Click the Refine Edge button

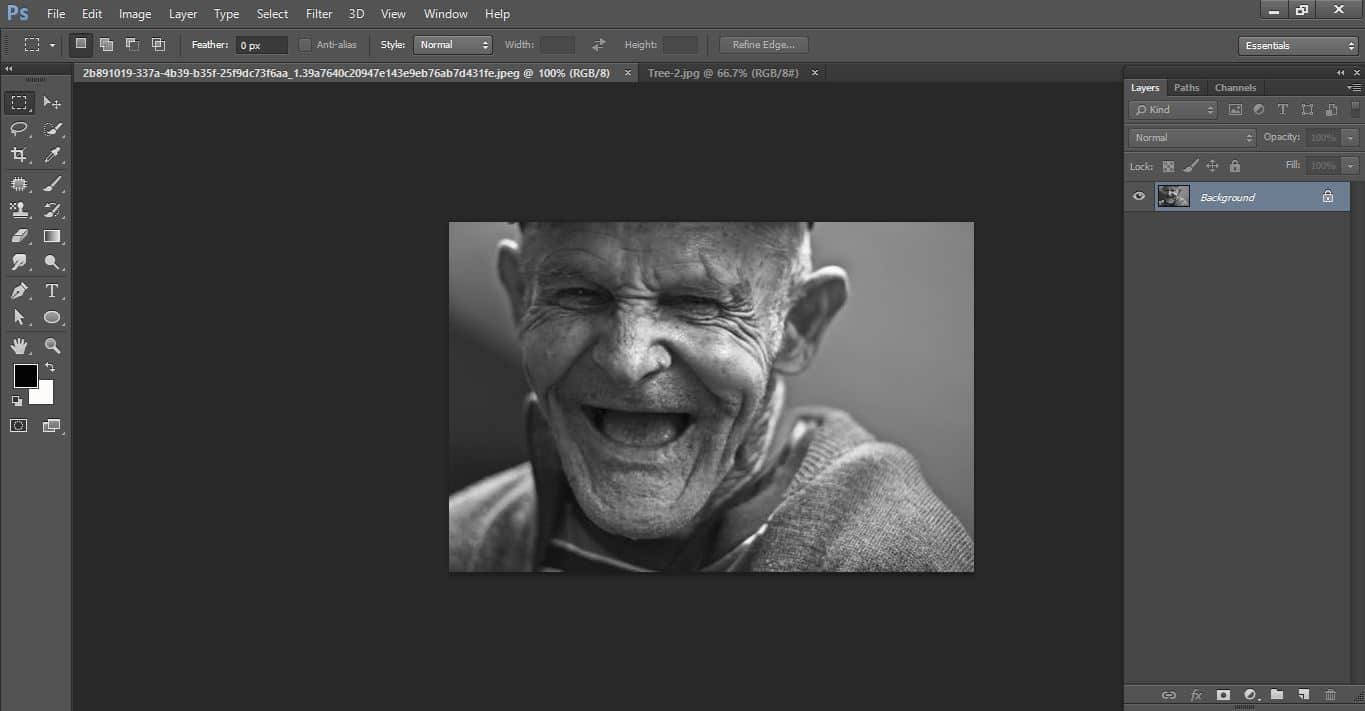(x=762, y=44)
